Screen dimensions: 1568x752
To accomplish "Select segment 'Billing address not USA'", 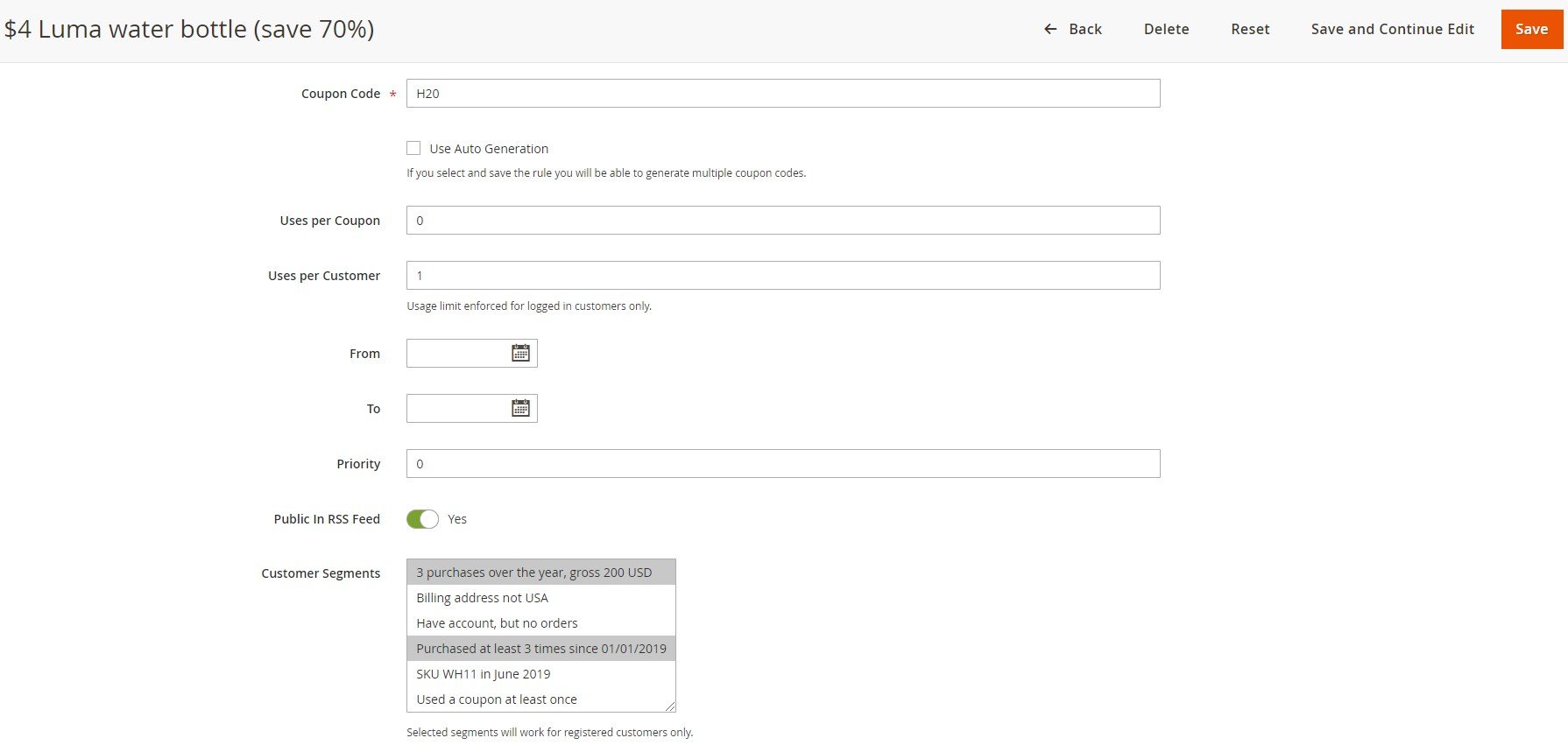I will [x=541, y=598].
